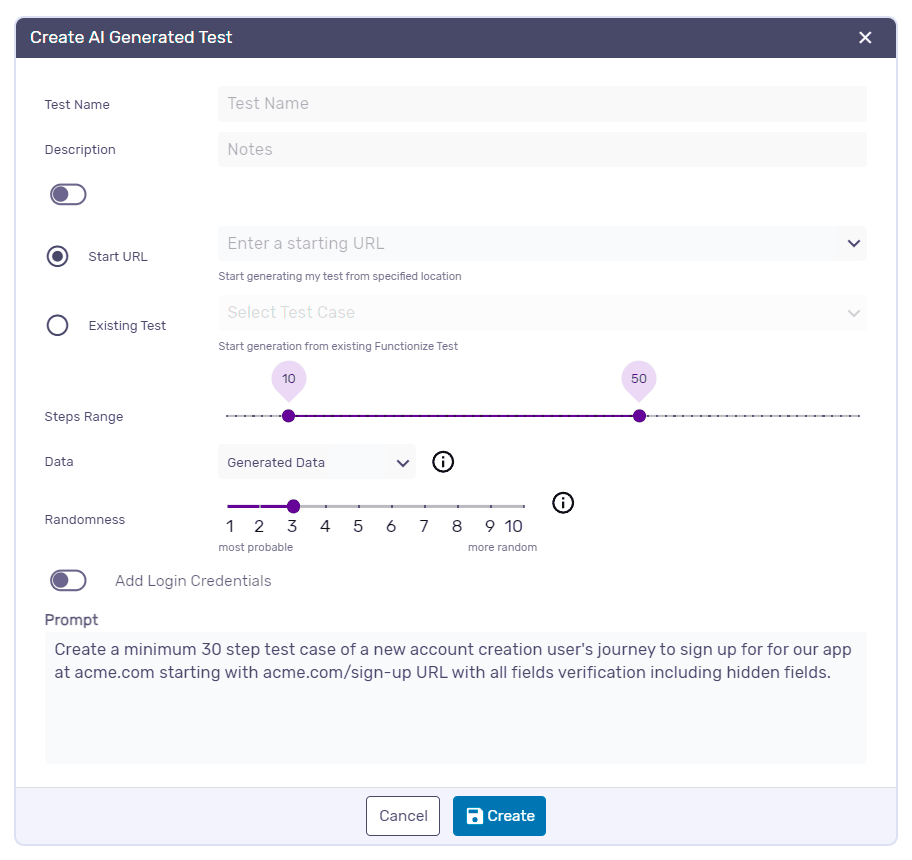
Task: Click the Steps Range minimum handle at 10
Action: point(288,416)
